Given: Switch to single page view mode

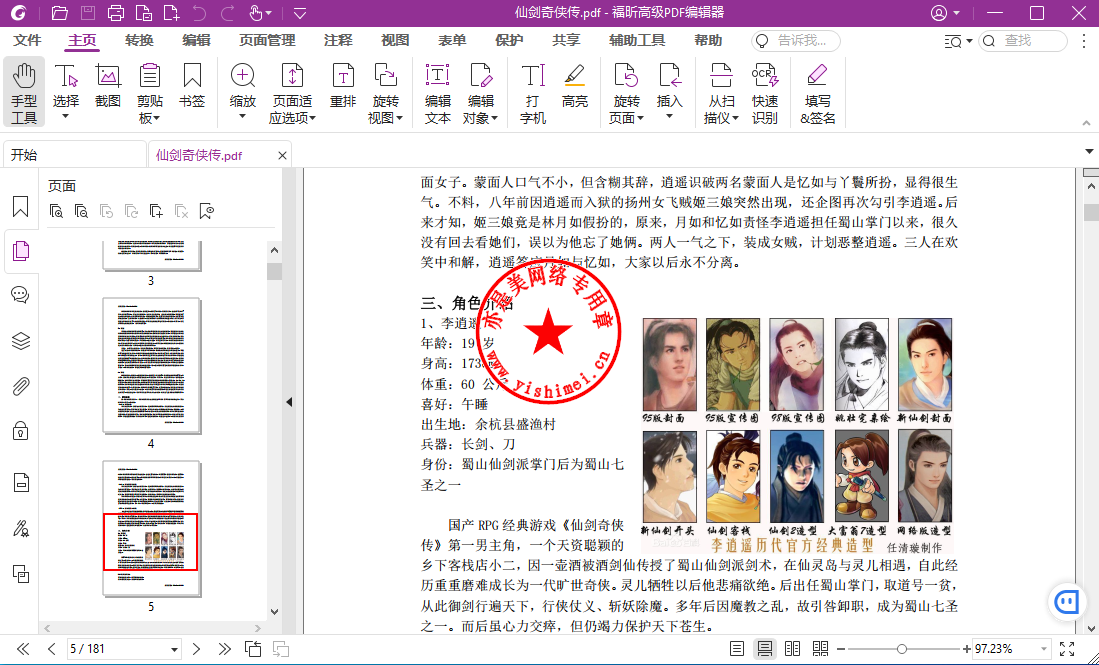Looking at the screenshot, I should [x=737, y=649].
